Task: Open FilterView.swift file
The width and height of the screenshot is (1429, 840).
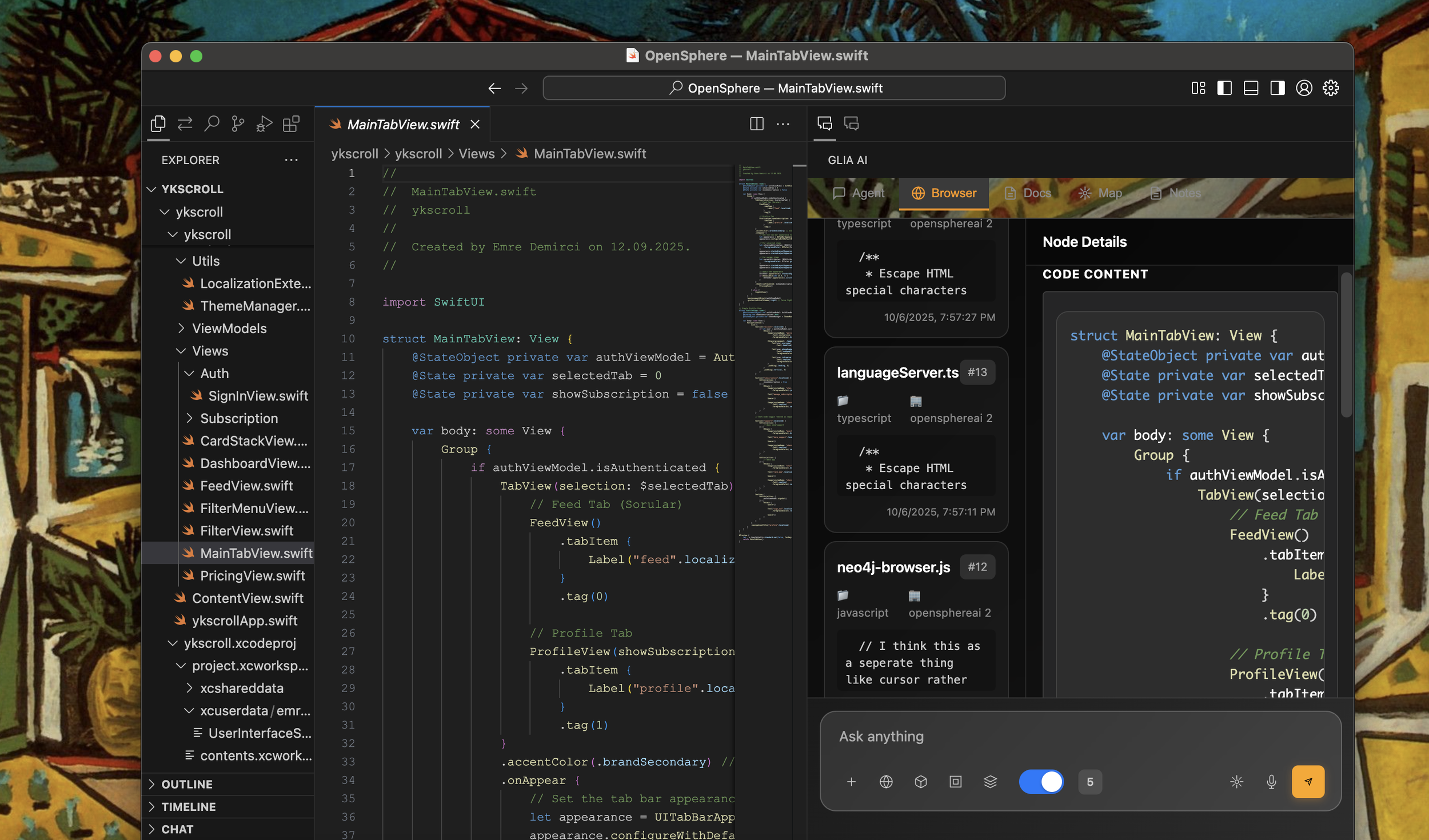Action: click(x=227, y=530)
